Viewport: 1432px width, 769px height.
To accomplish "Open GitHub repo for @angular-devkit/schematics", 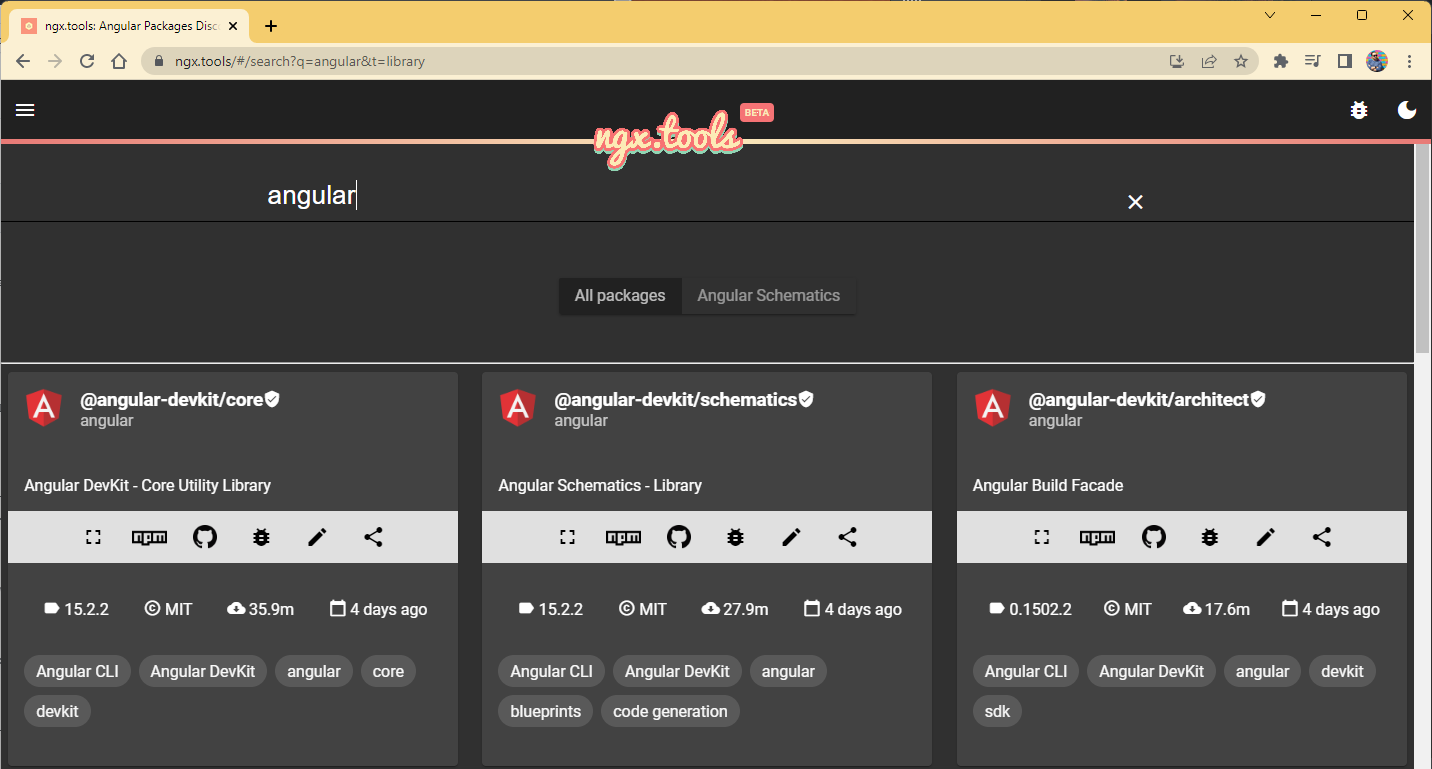I will (679, 537).
